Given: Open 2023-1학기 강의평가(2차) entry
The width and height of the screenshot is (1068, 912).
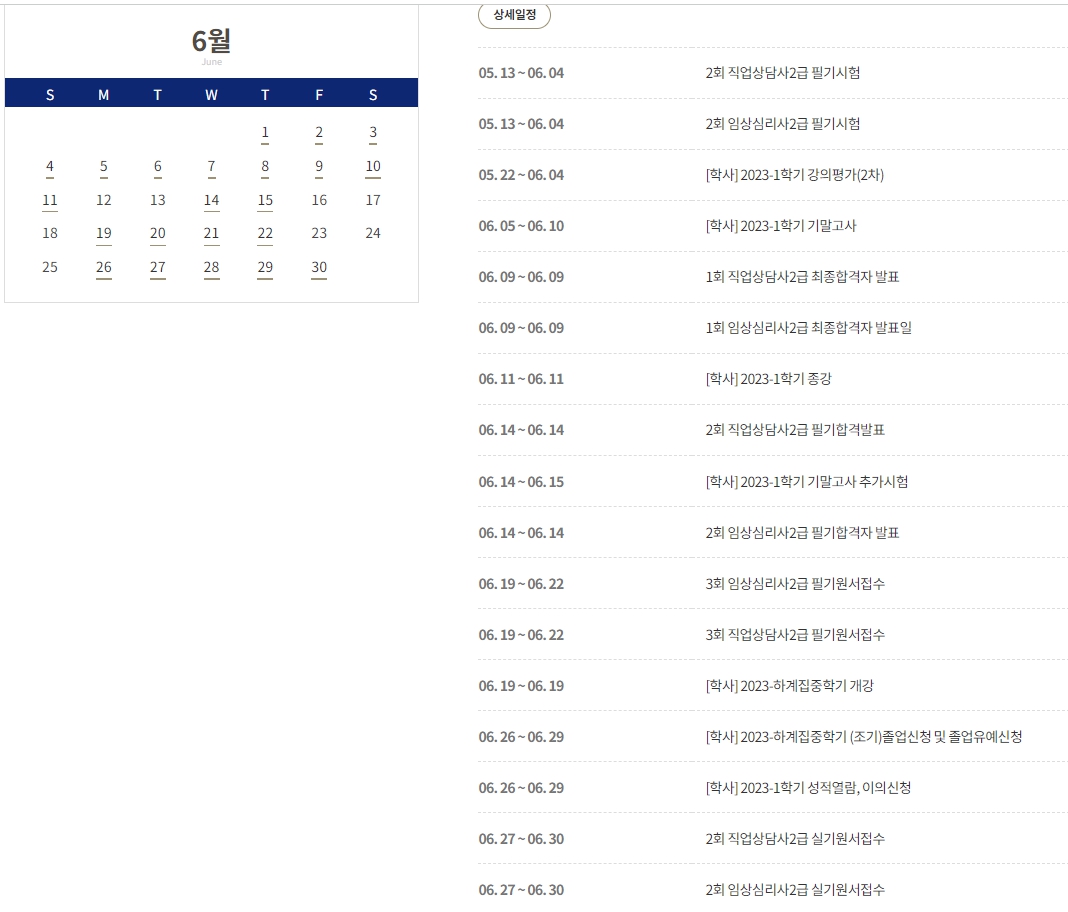Looking at the screenshot, I should click(x=794, y=175).
